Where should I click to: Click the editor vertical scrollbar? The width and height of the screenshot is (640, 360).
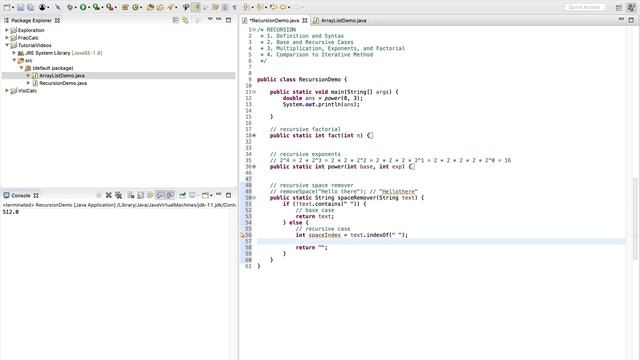tap(635, 218)
